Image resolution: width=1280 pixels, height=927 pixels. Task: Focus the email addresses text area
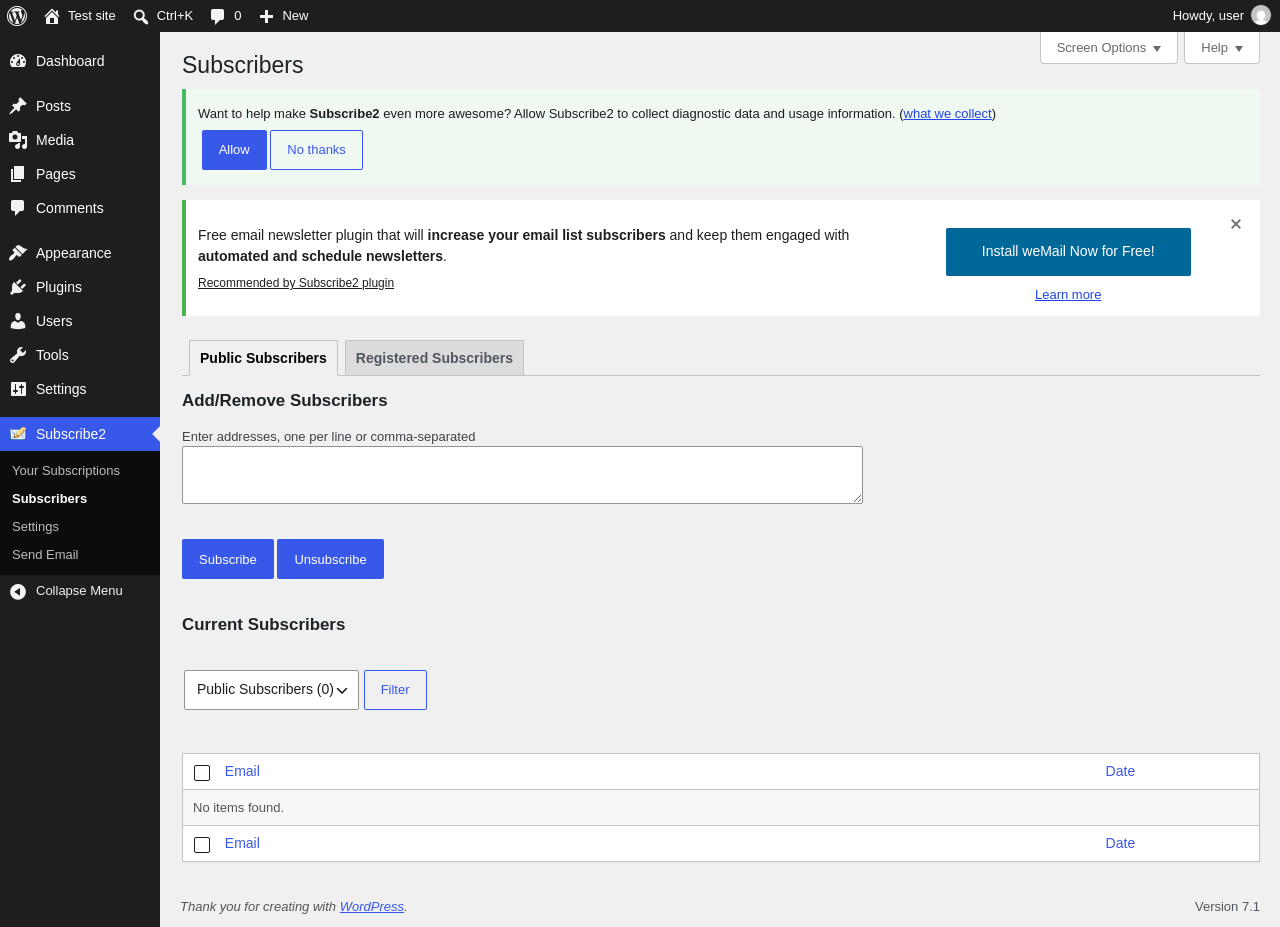pyautogui.click(x=522, y=475)
